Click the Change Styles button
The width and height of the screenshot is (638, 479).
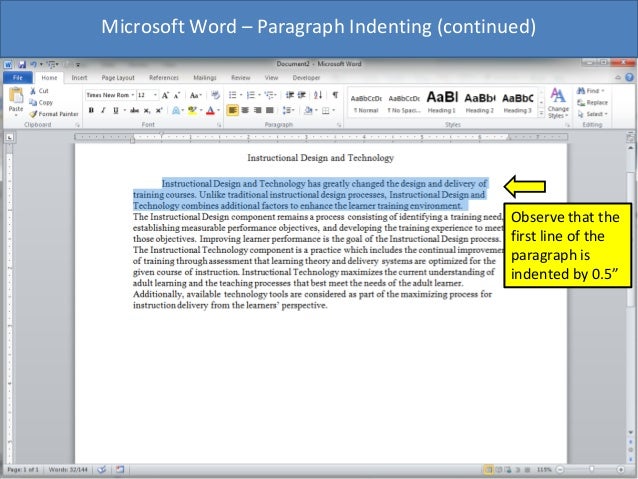tap(558, 103)
